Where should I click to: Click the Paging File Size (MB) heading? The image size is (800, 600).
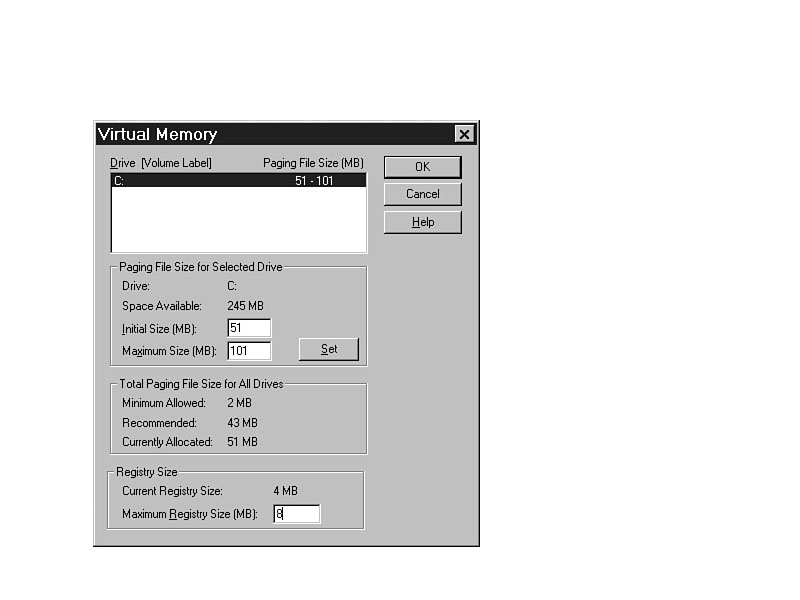[x=313, y=162]
